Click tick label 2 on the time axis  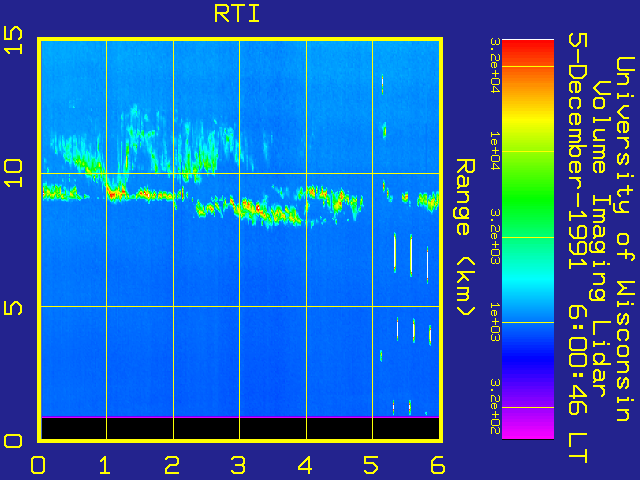coord(172,465)
